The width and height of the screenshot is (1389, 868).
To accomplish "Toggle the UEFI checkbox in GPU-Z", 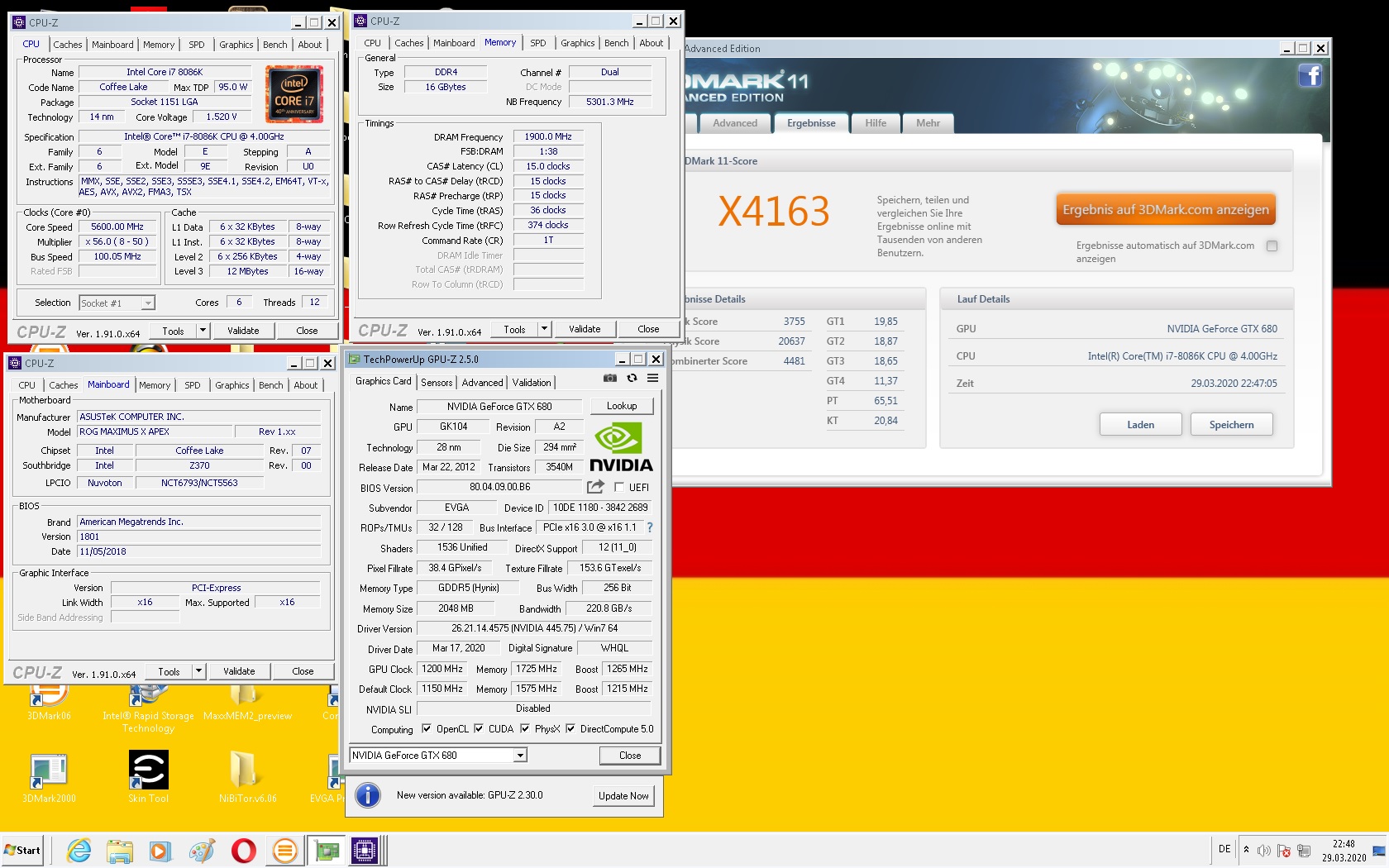I will click(x=619, y=487).
